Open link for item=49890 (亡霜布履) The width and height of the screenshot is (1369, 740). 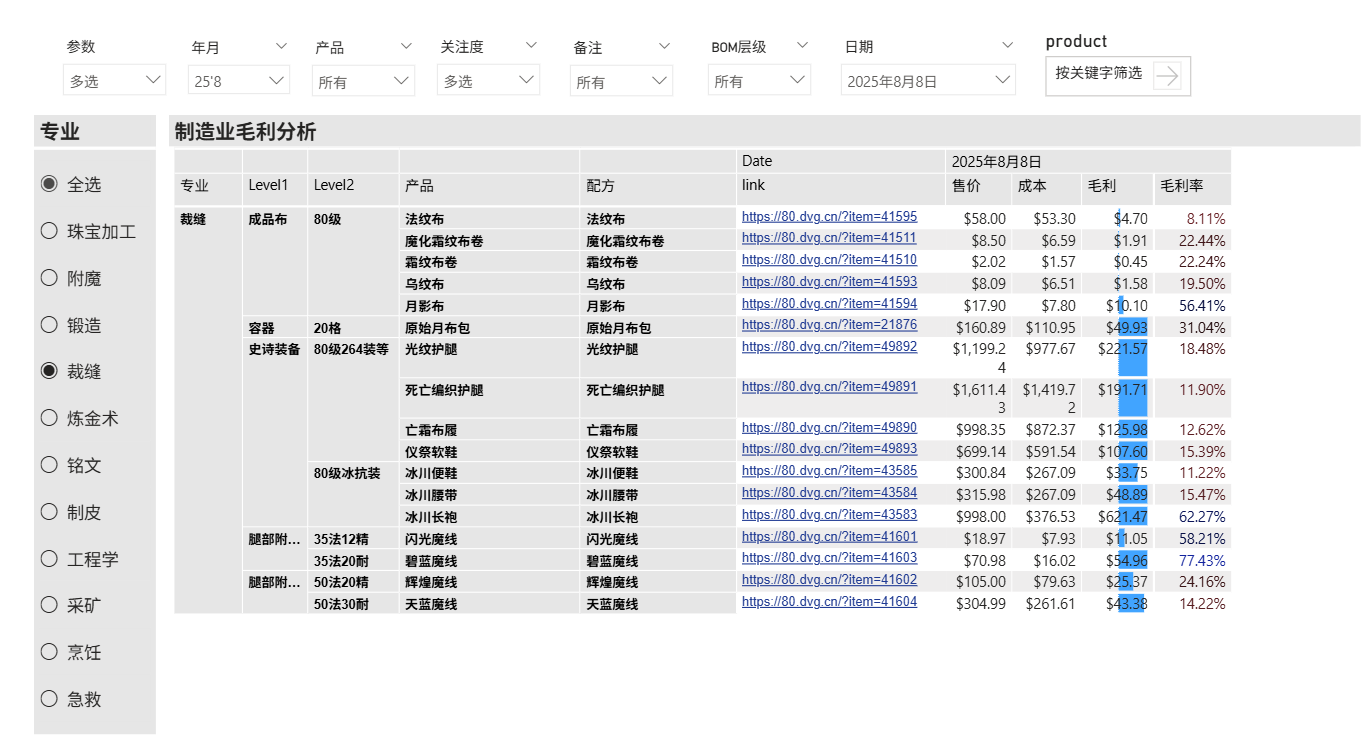click(x=829, y=427)
